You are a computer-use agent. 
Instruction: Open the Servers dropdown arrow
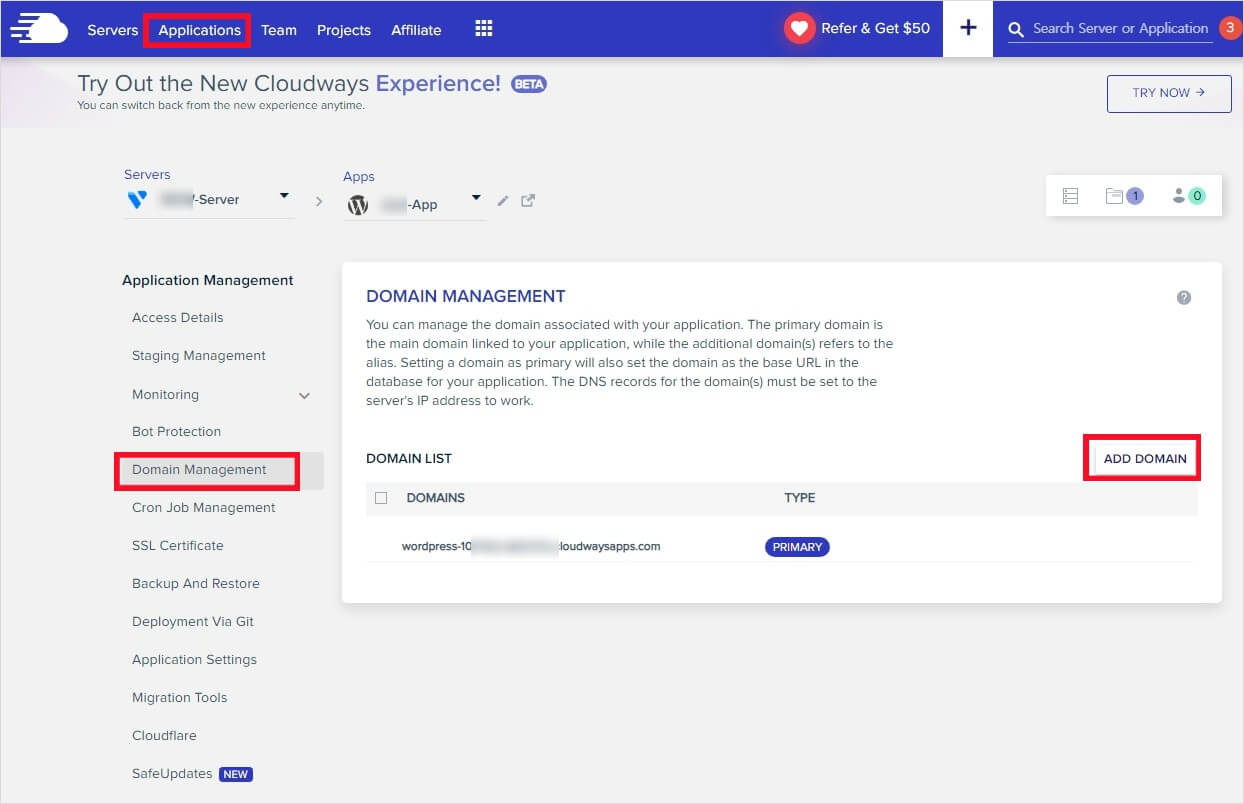[x=284, y=196]
